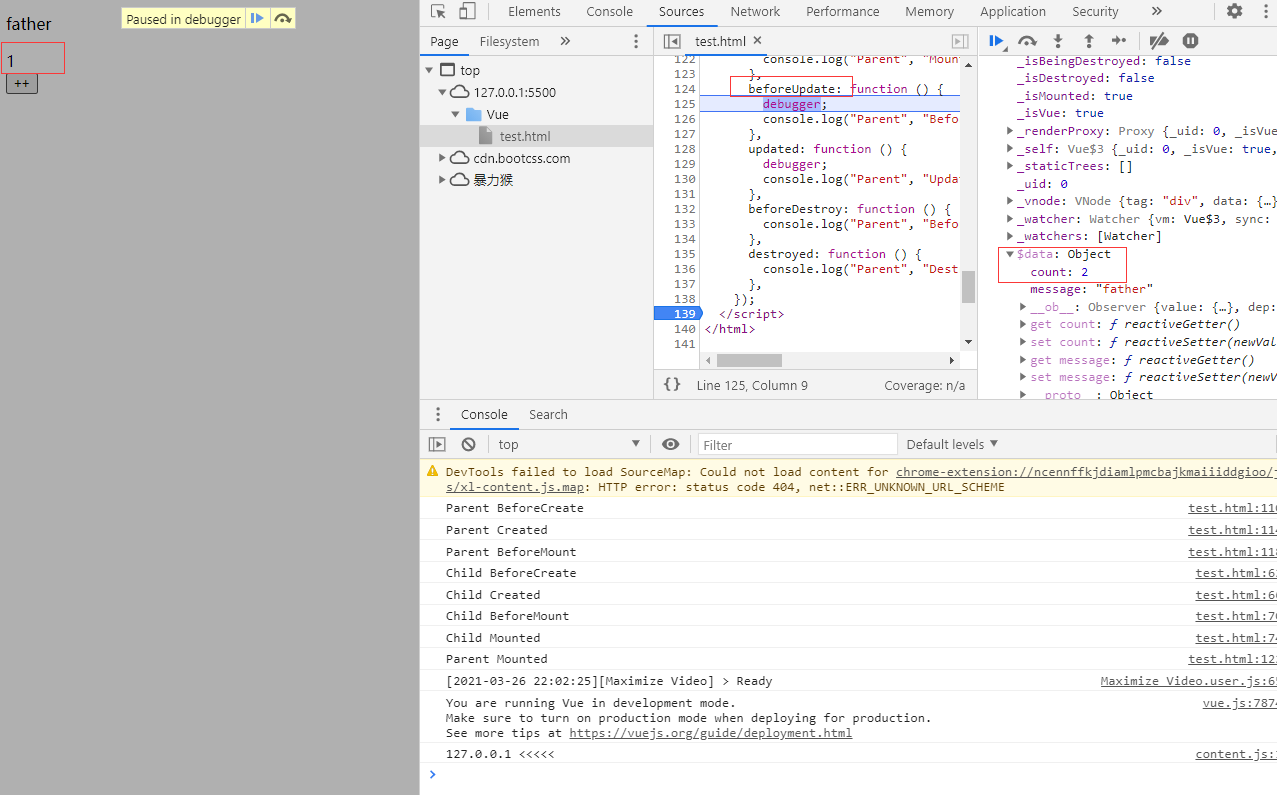This screenshot has height=795, width=1277.
Task: Create live expression eye icon
Action: [x=670, y=444]
